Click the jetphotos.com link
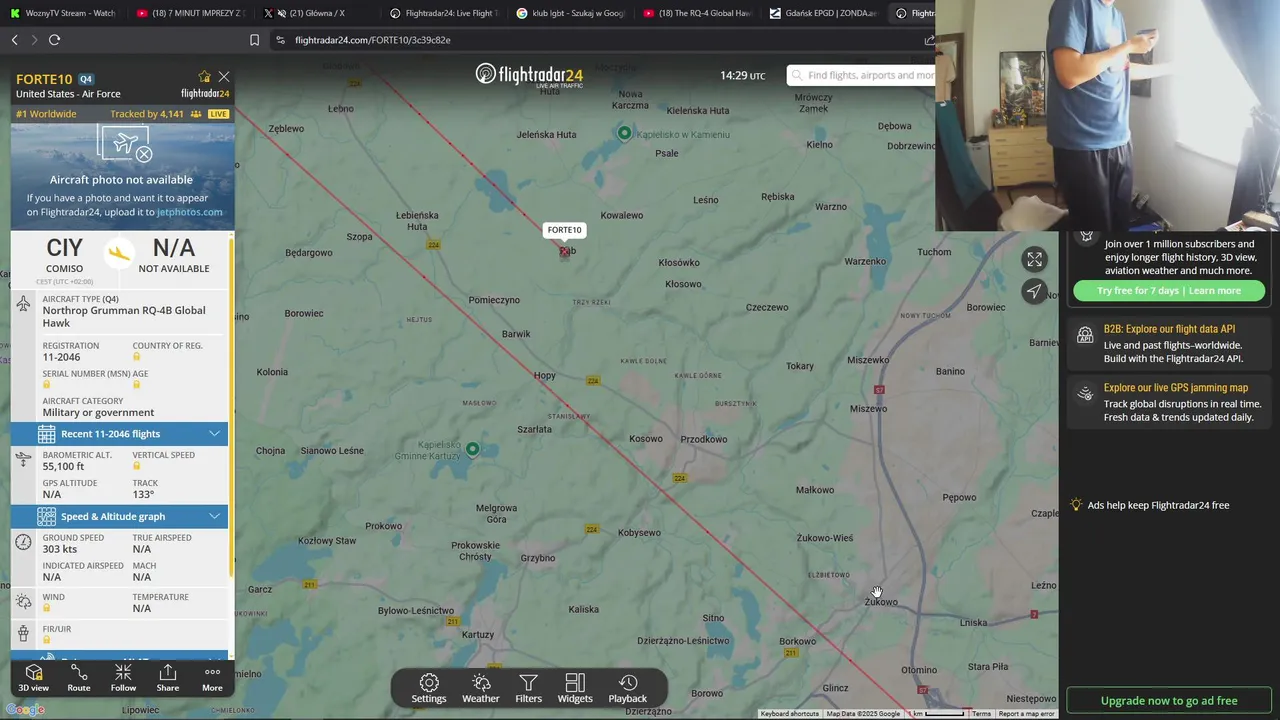 tap(189, 212)
